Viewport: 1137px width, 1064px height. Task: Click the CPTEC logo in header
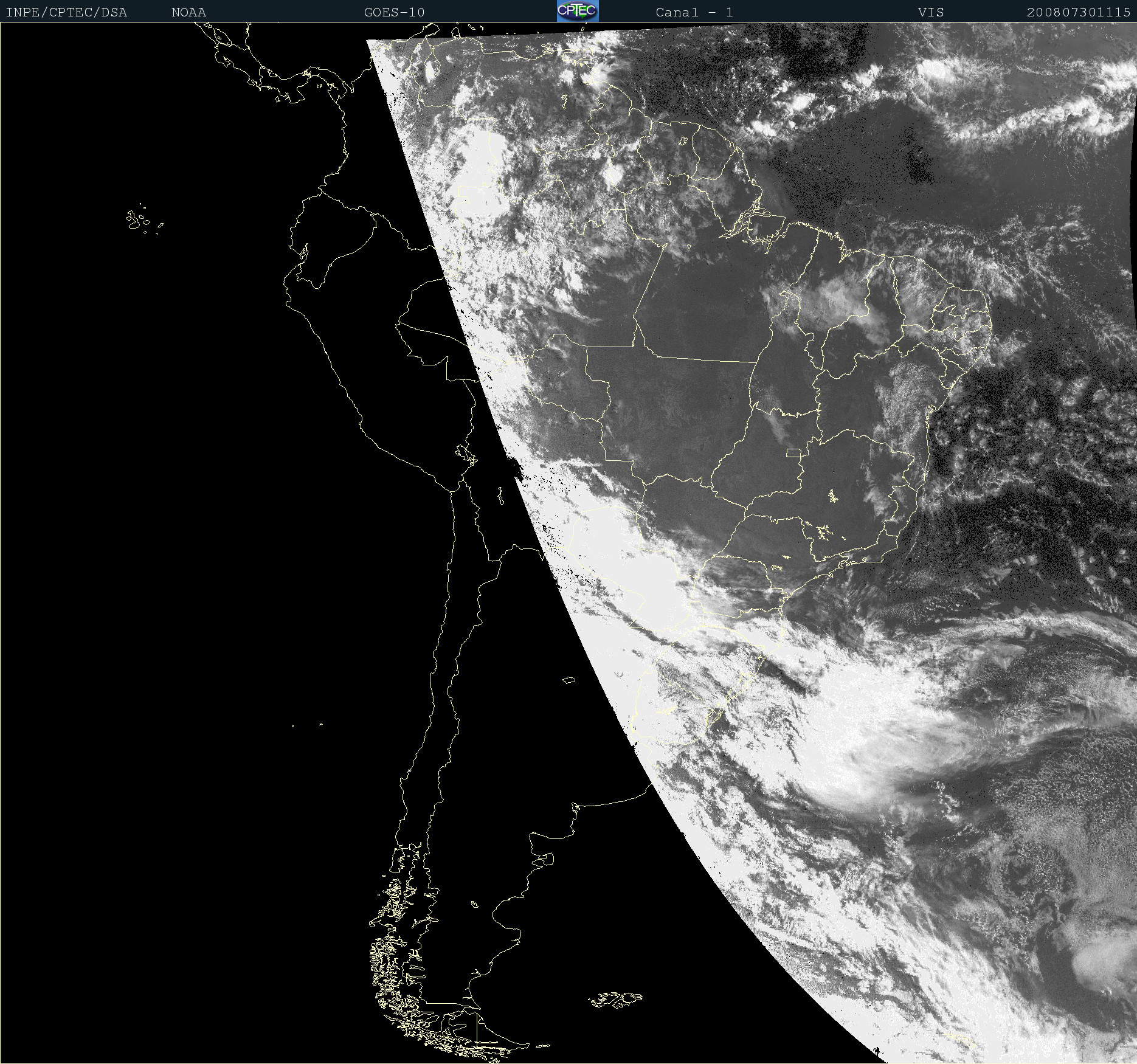(578, 11)
